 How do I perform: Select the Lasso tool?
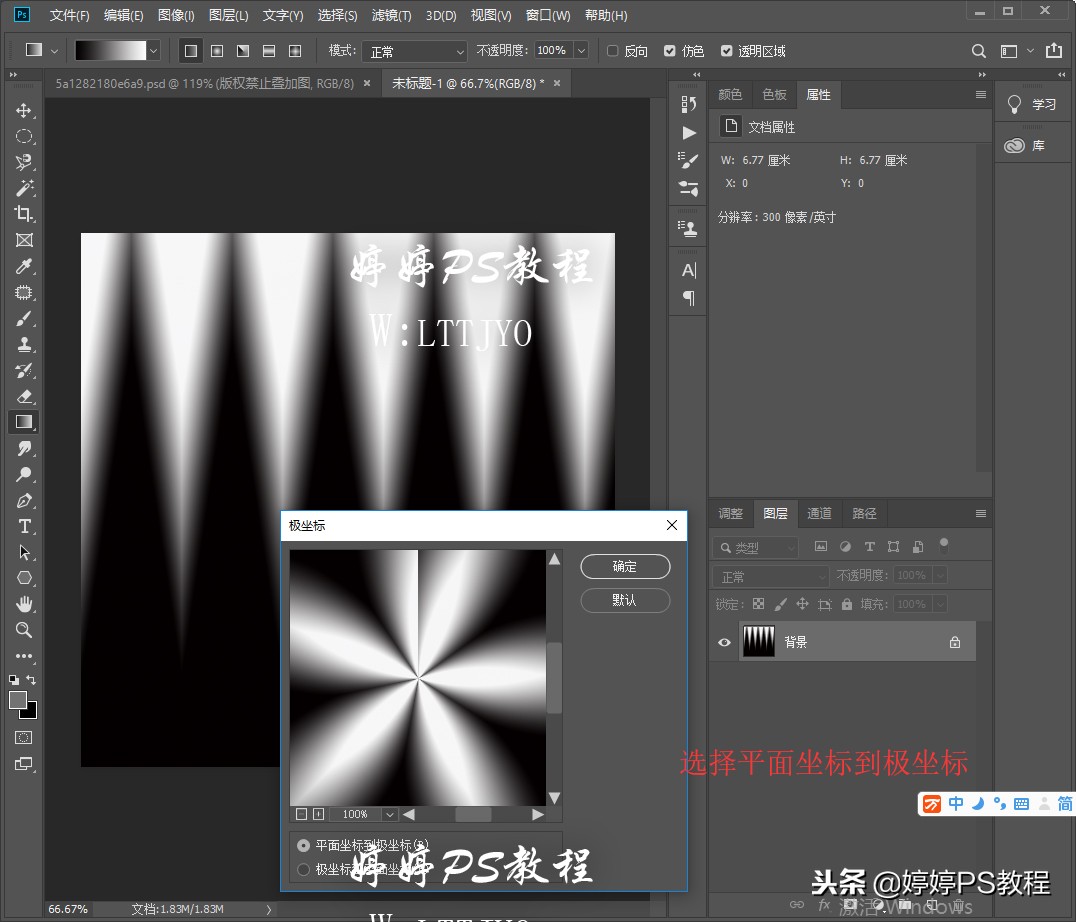(x=24, y=162)
